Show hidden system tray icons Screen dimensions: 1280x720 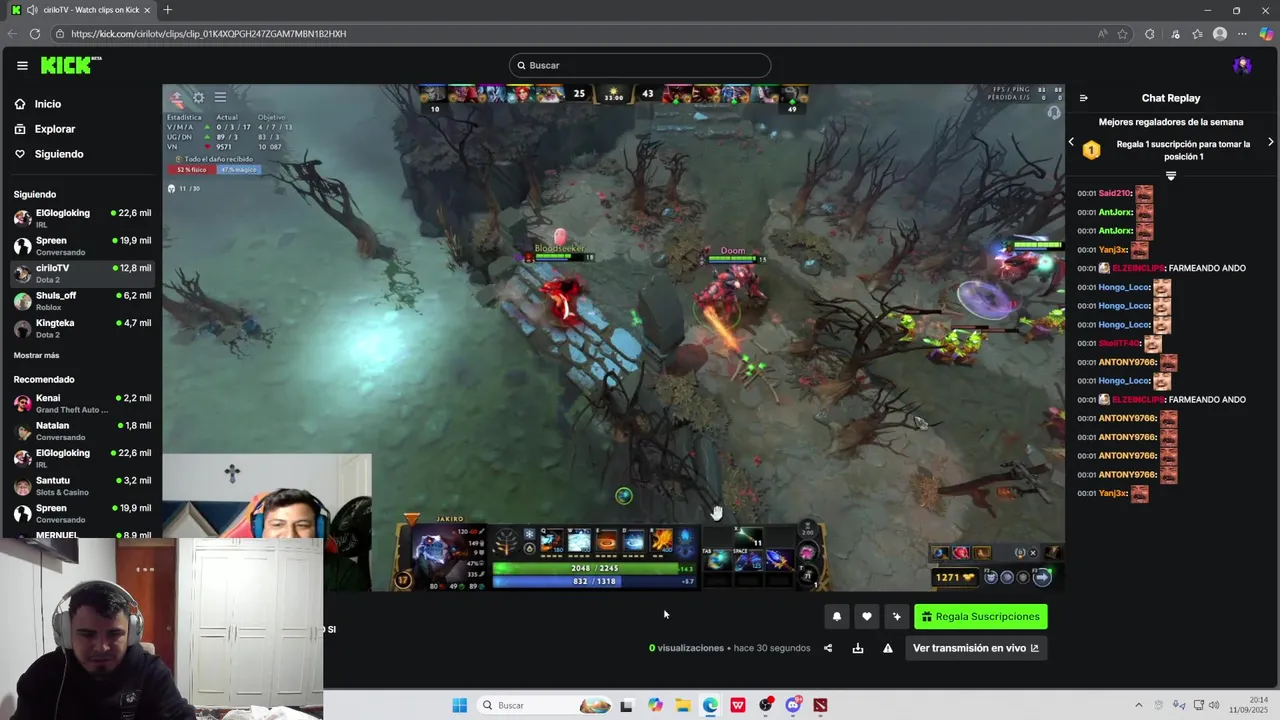coord(1138,705)
